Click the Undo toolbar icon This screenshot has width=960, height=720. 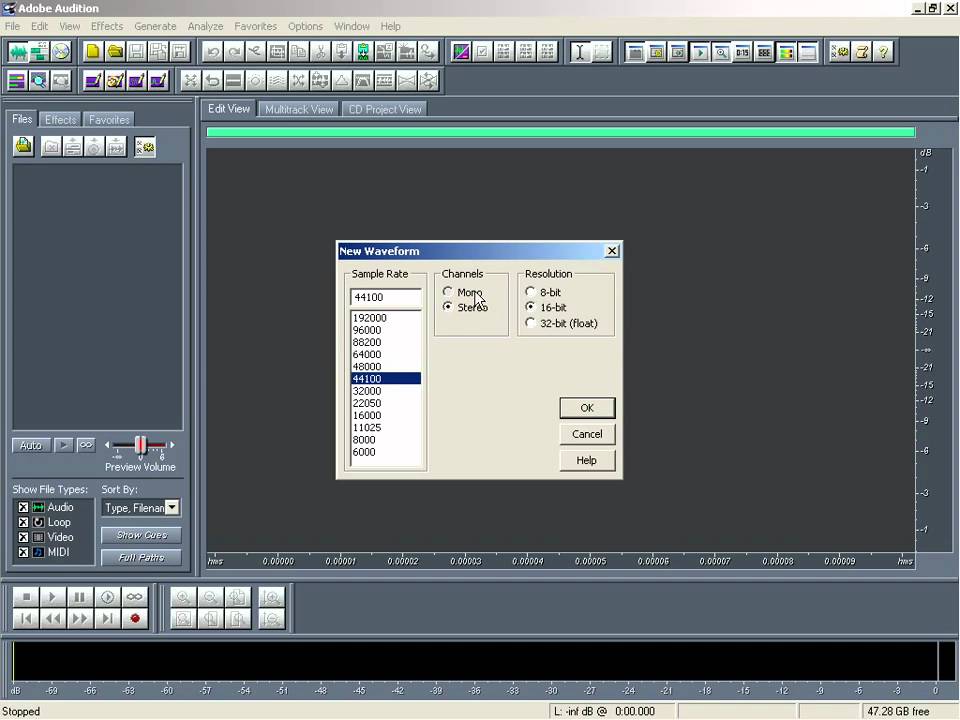212,51
